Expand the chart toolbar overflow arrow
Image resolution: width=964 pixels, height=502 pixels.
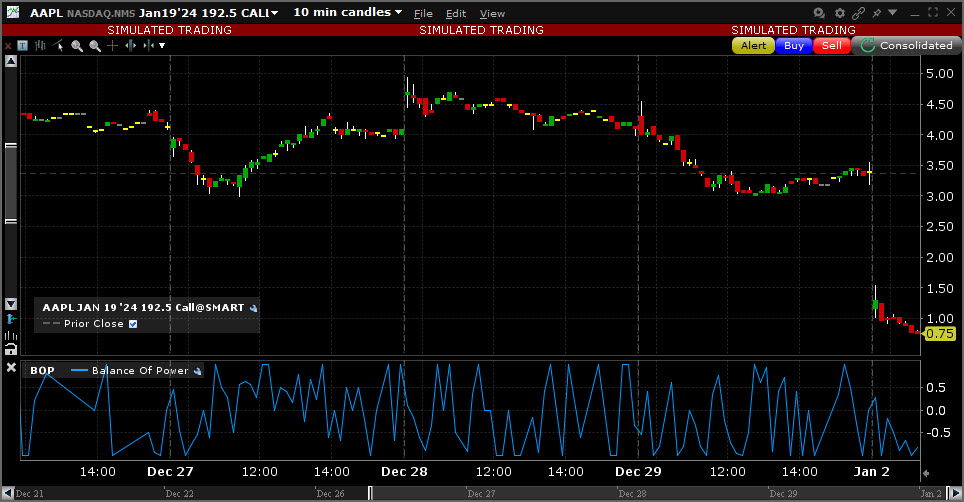coord(162,45)
